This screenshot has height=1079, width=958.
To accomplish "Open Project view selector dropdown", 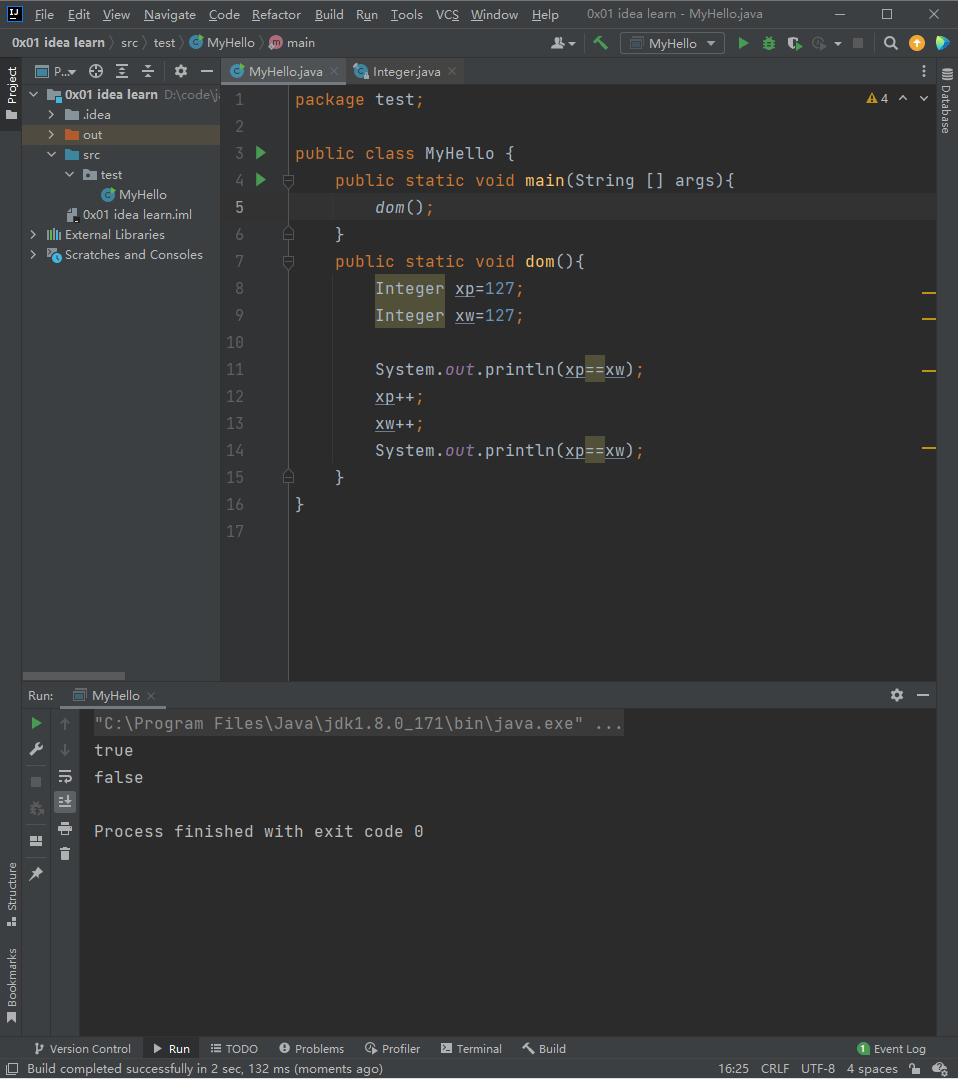I will point(56,71).
